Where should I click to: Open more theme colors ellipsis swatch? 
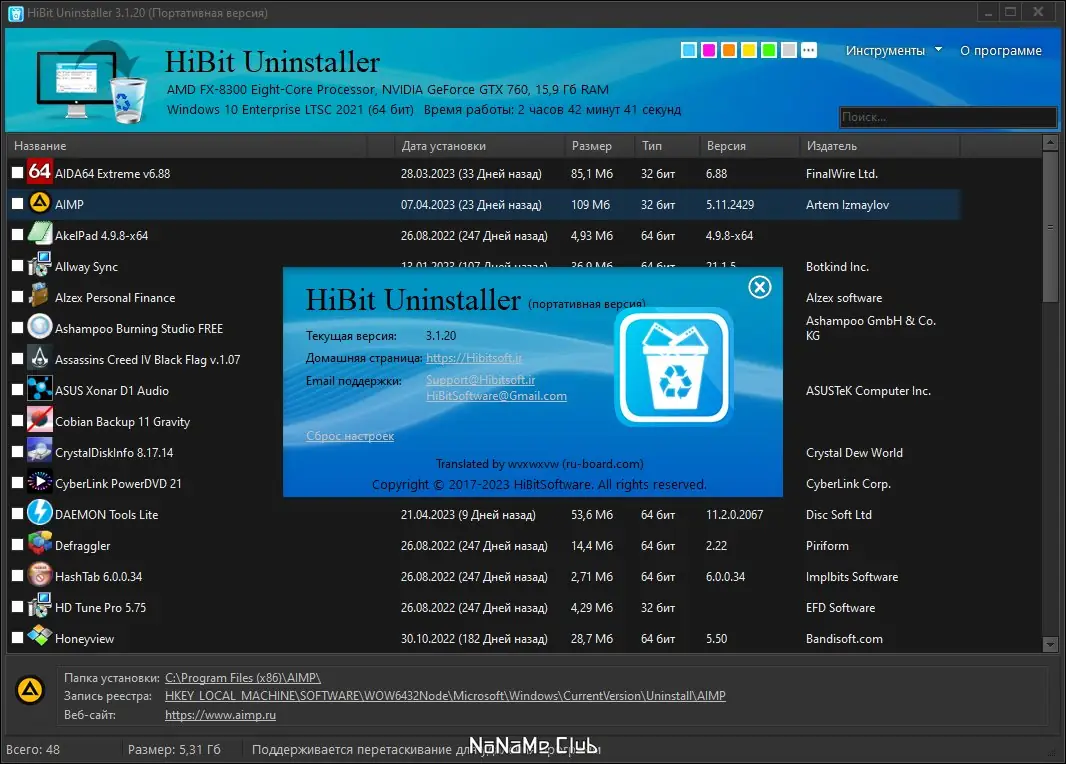[x=808, y=50]
